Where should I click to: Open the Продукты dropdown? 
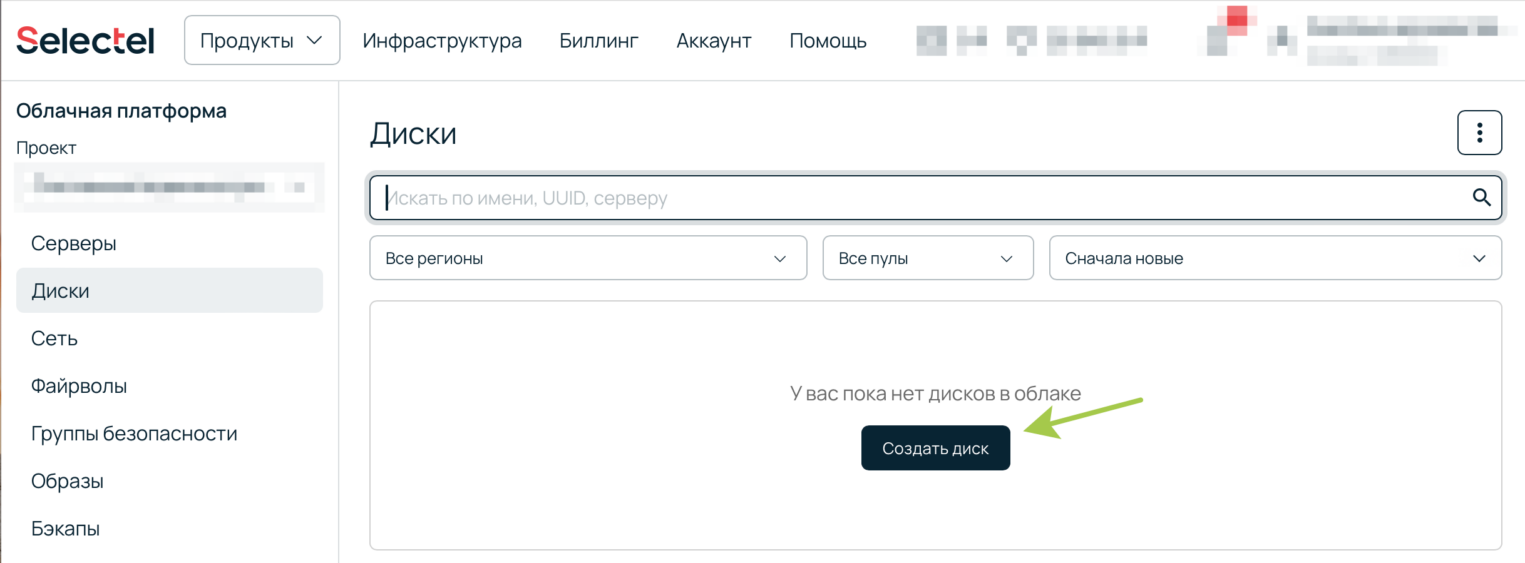262,41
